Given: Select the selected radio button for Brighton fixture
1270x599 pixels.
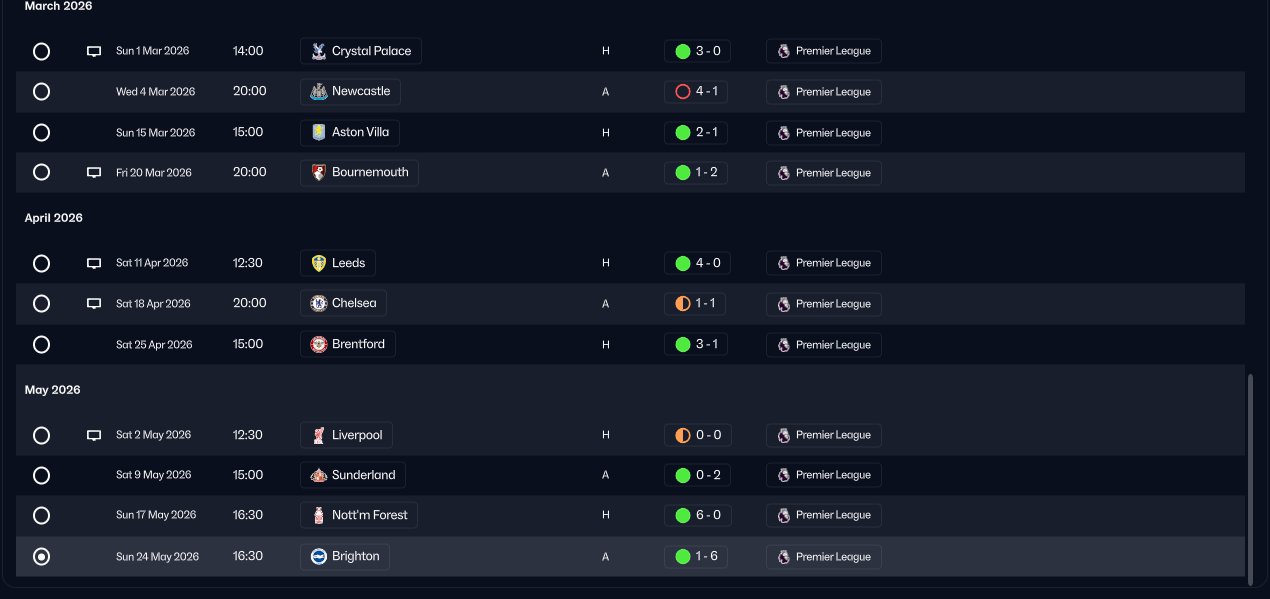Looking at the screenshot, I should click(41, 556).
